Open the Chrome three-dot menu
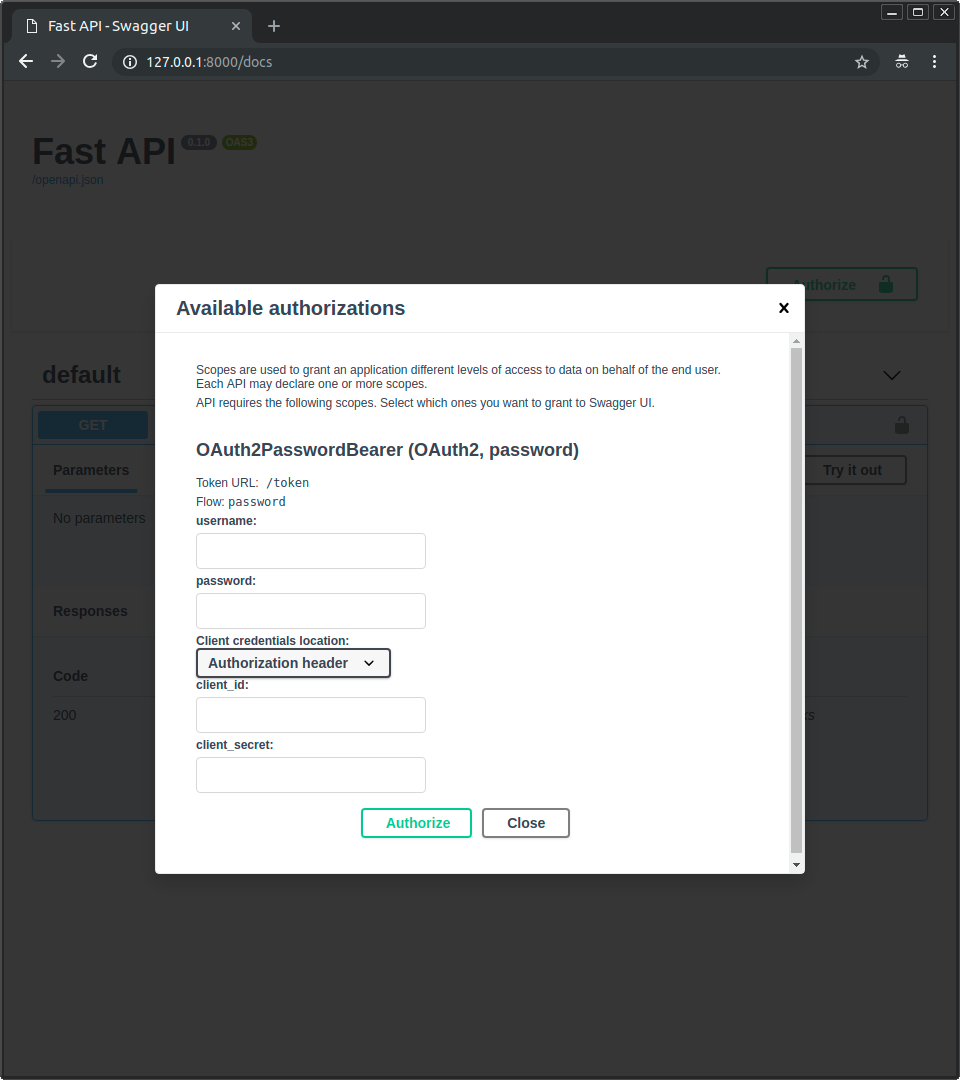This screenshot has width=960, height=1080. pos(934,62)
